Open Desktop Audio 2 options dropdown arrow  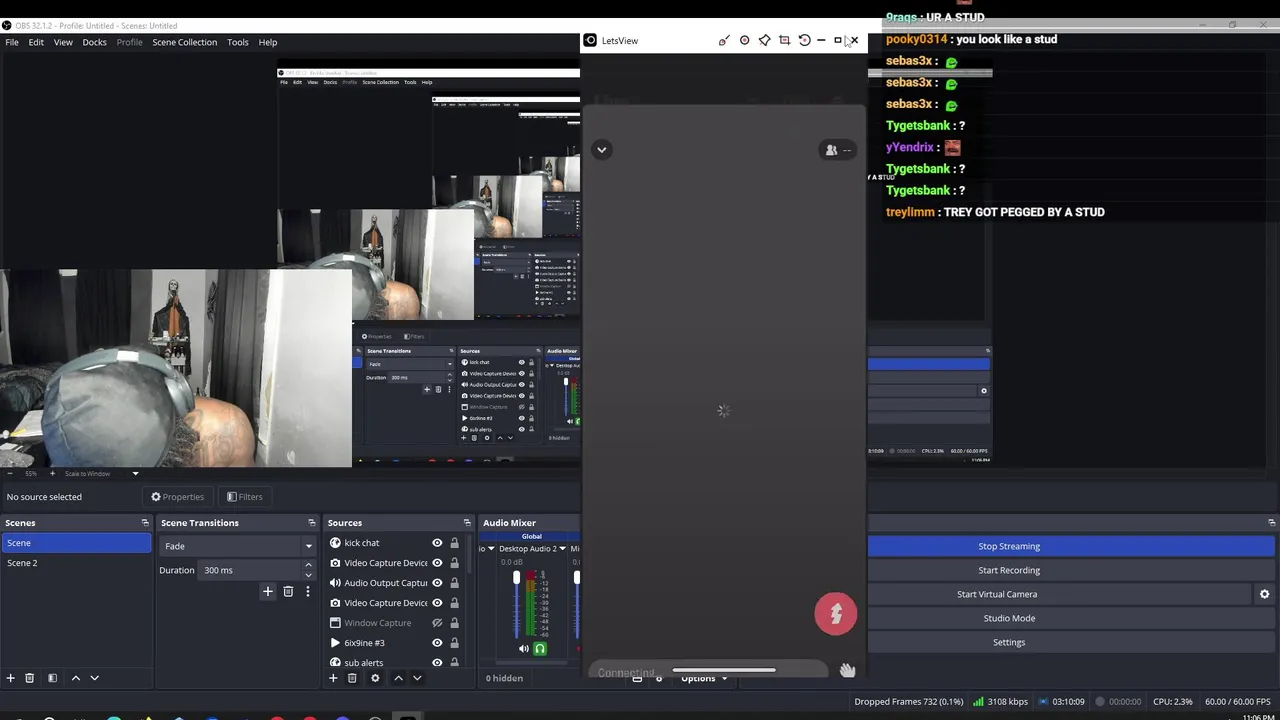[x=562, y=549]
